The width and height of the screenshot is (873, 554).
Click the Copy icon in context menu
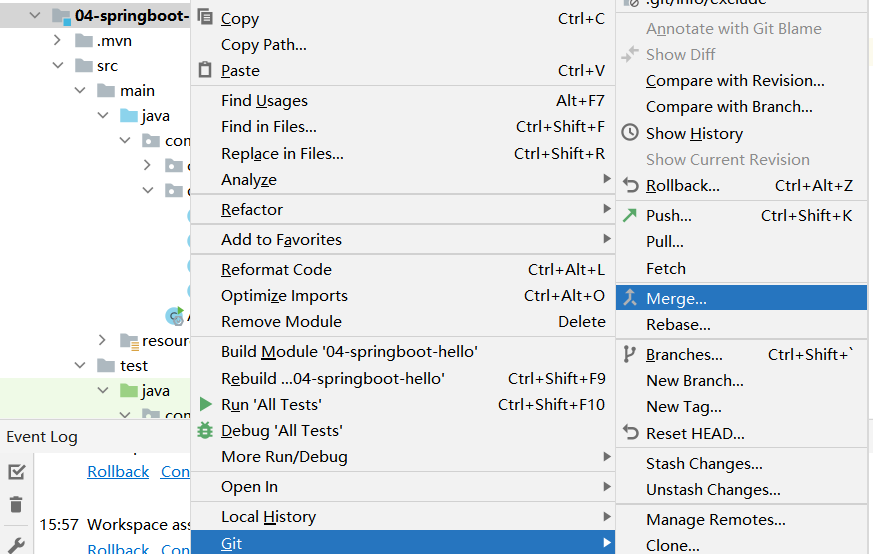tap(205, 17)
